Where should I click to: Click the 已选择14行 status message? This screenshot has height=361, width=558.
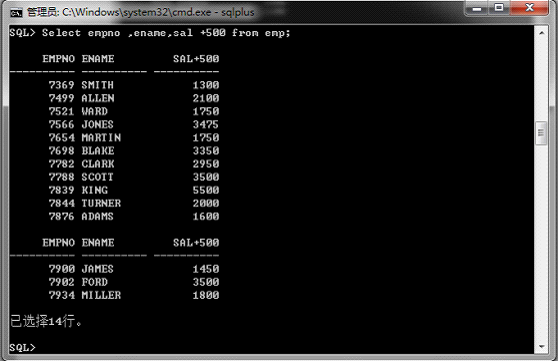(x=46, y=321)
